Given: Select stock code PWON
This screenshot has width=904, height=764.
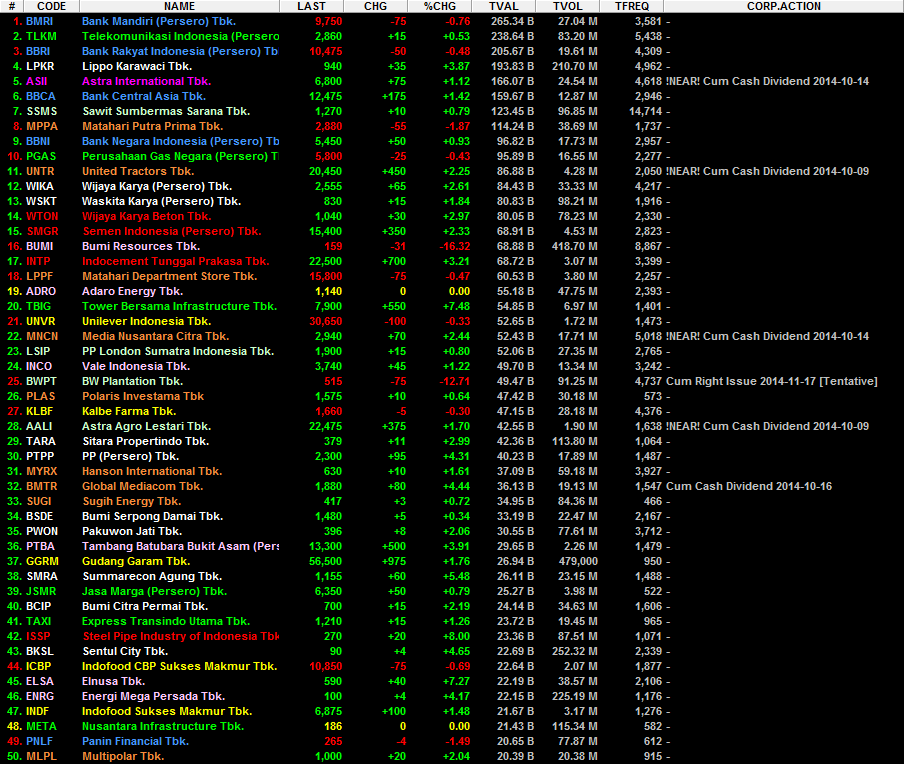Looking at the screenshot, I should coord(42,531).
